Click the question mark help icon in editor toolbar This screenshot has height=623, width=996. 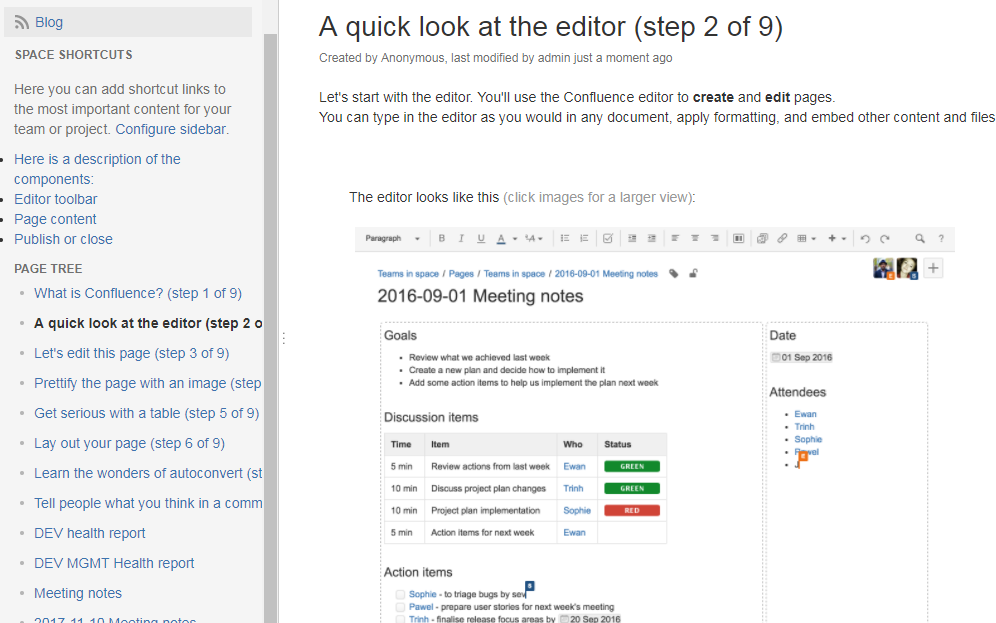coord(941,239)
